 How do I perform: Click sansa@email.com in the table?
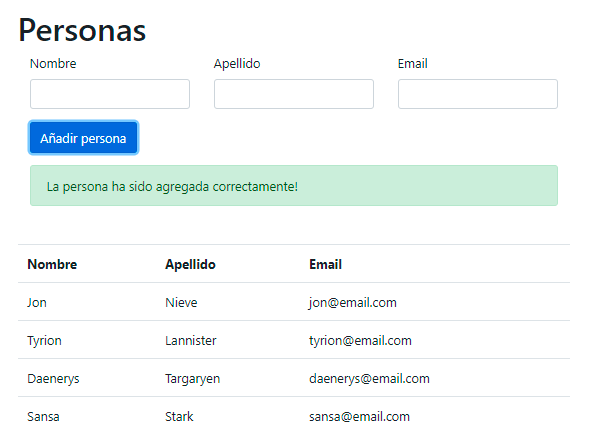click(x=359, y=416)
